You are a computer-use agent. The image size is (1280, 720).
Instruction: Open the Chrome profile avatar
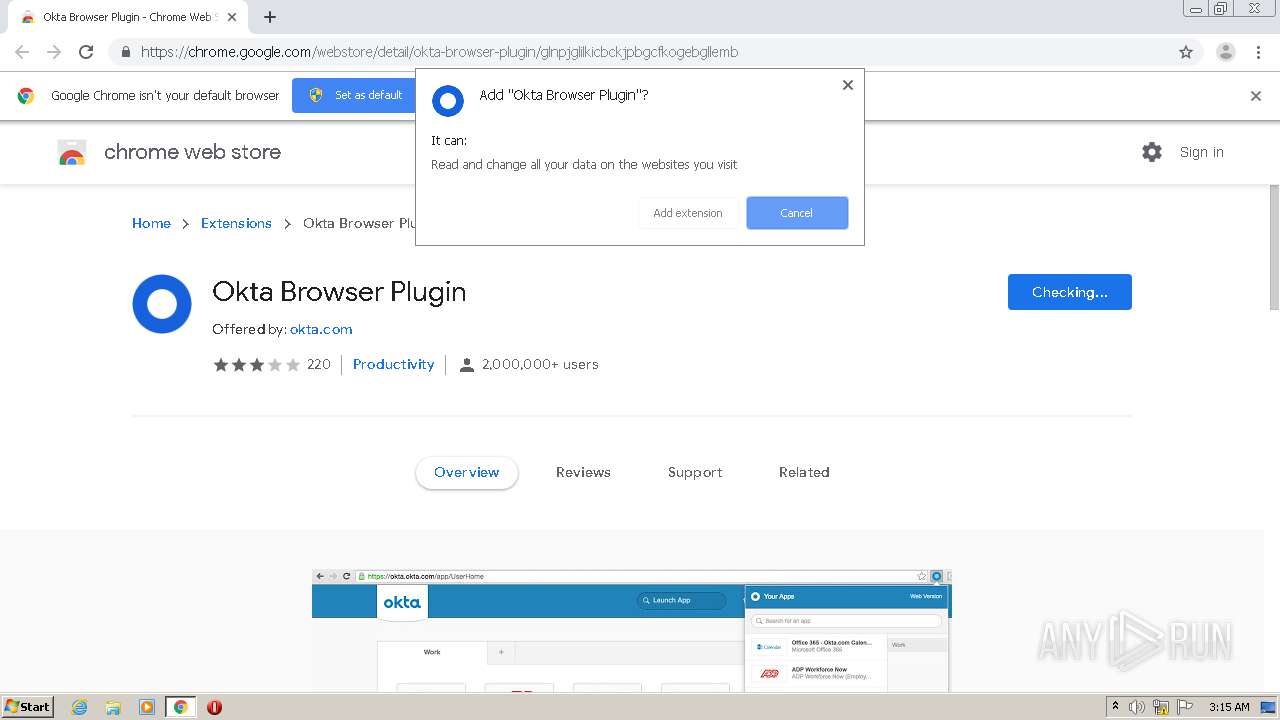point(1226,52)
